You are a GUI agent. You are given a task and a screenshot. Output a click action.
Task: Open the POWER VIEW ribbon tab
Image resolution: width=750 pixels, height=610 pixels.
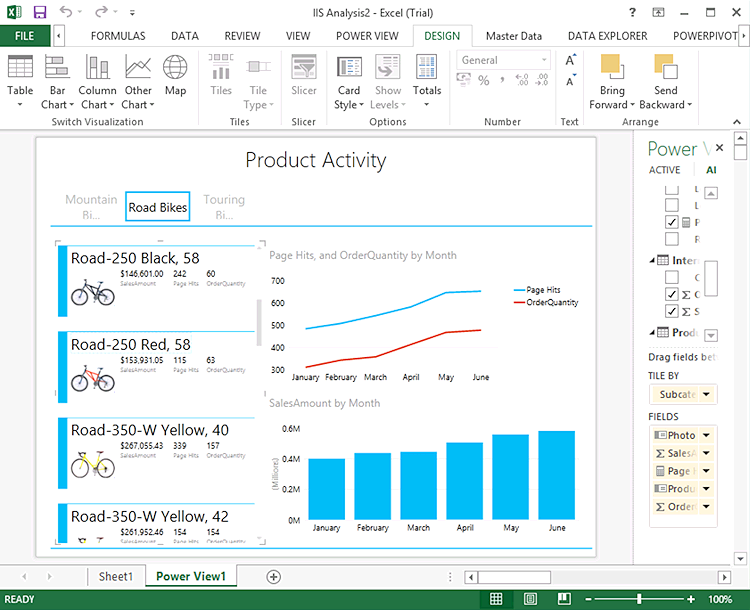point(366,36)
